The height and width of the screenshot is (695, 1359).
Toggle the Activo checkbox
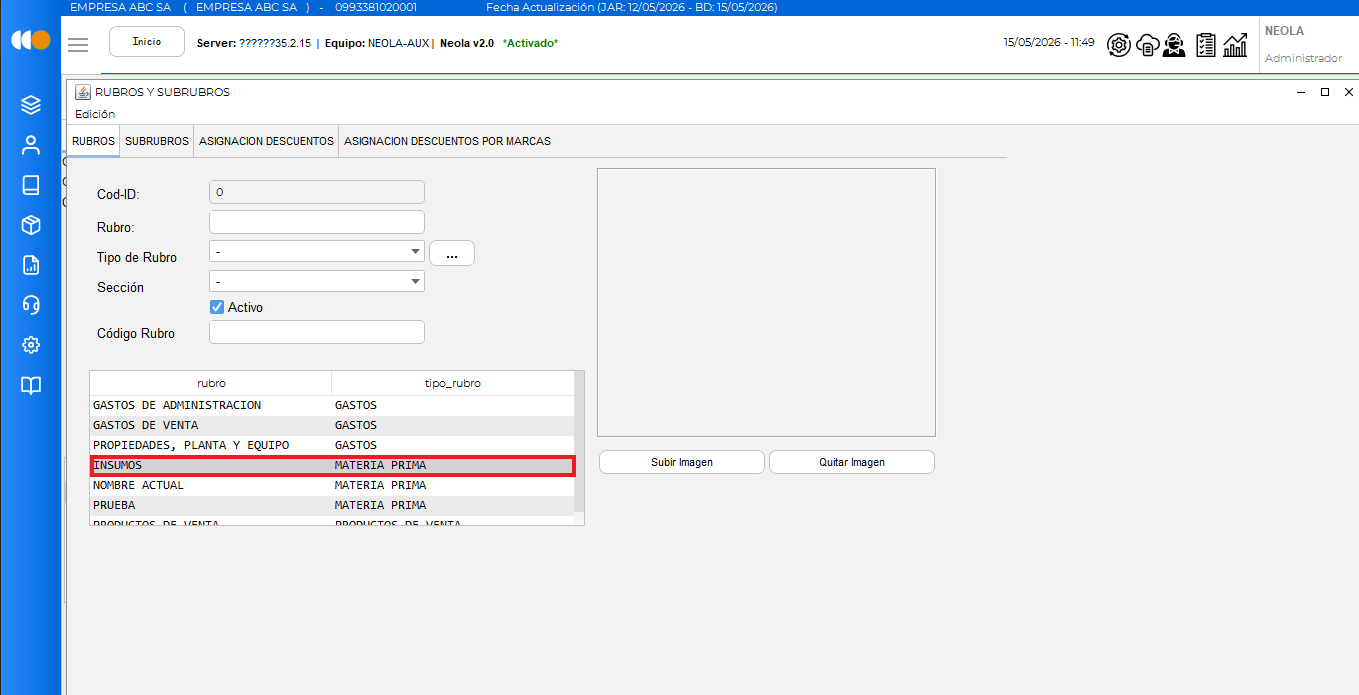click(x=217, y=307)
